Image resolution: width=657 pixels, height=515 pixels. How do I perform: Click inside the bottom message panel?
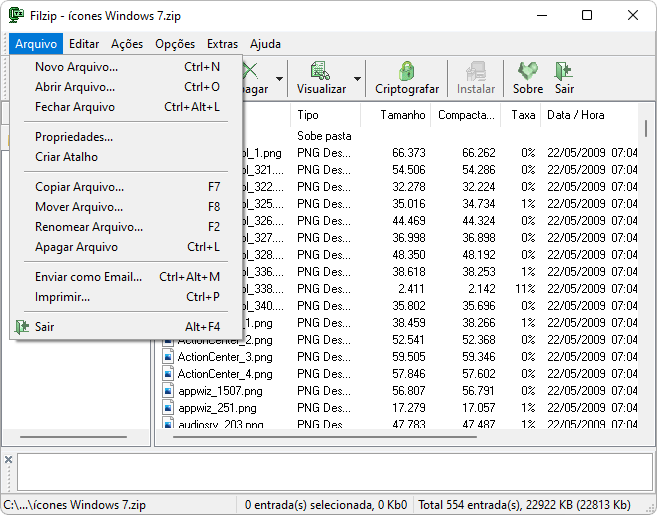click(334, 472)
